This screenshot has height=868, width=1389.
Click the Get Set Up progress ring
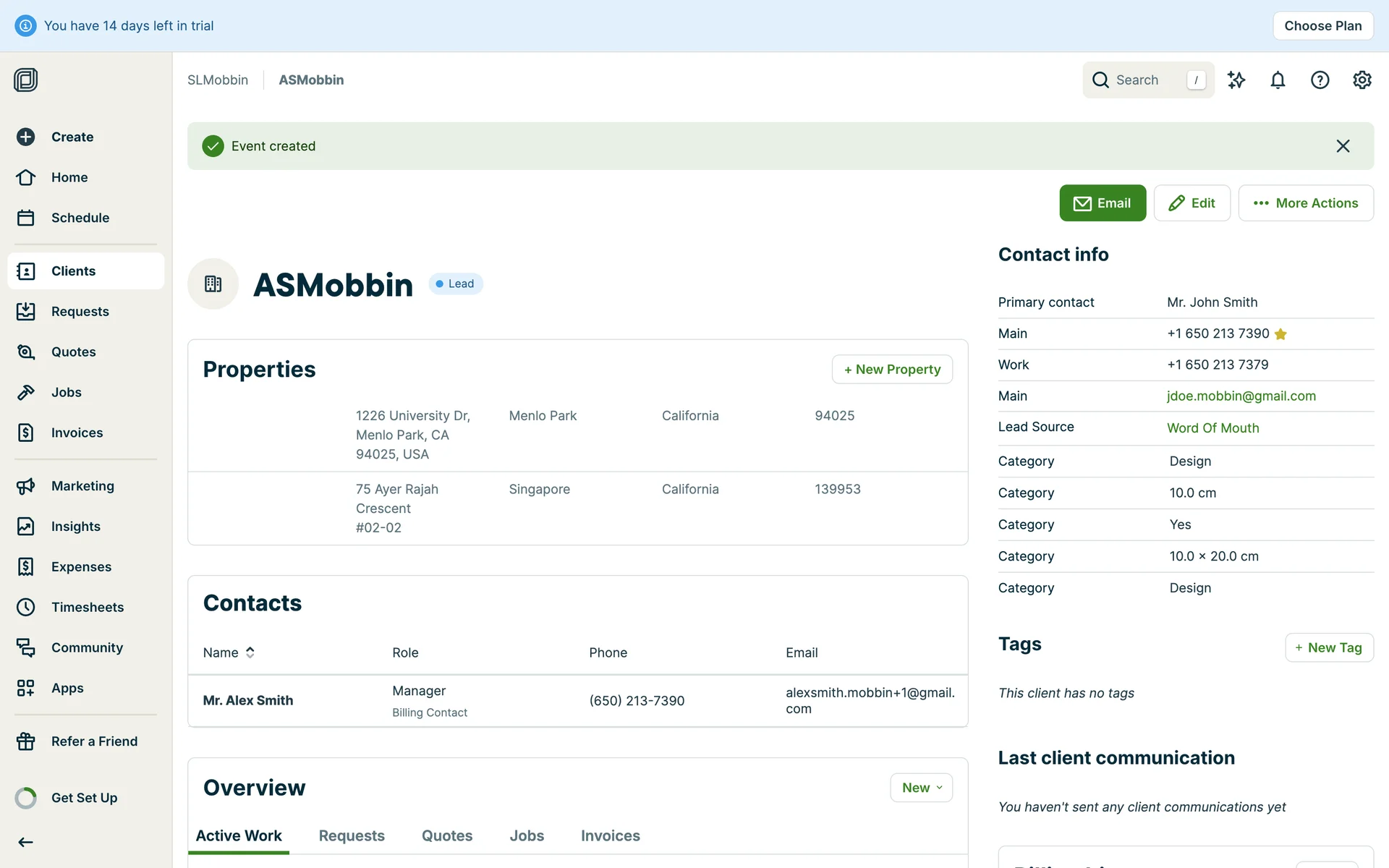tap(26, 798)
